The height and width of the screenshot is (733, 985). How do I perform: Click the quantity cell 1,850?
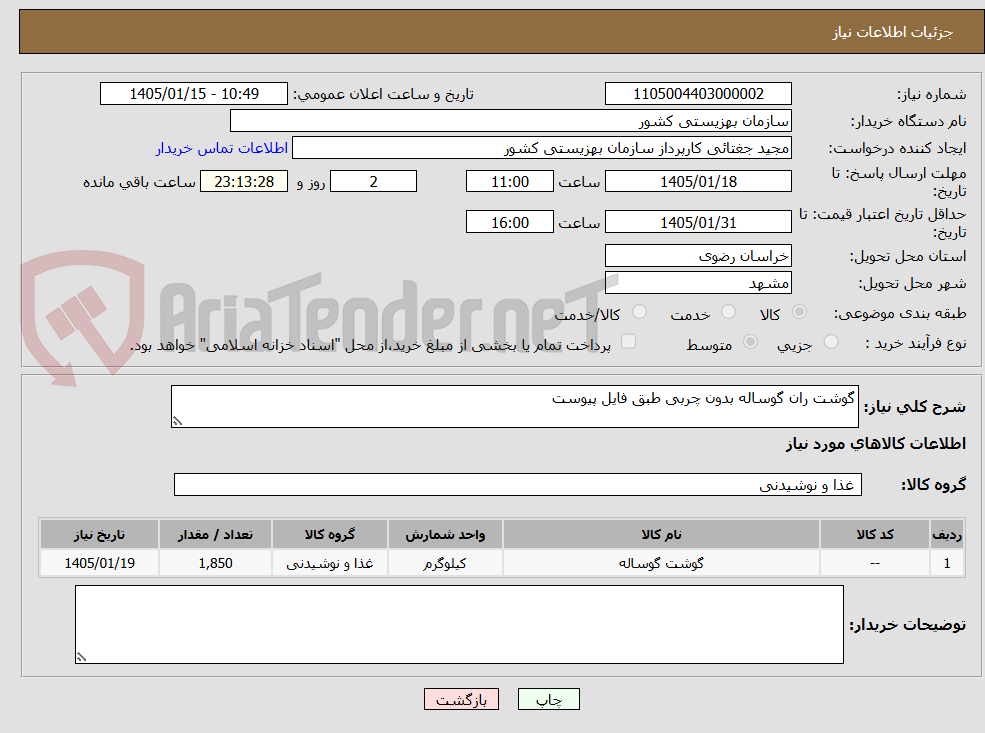[215, 563]
